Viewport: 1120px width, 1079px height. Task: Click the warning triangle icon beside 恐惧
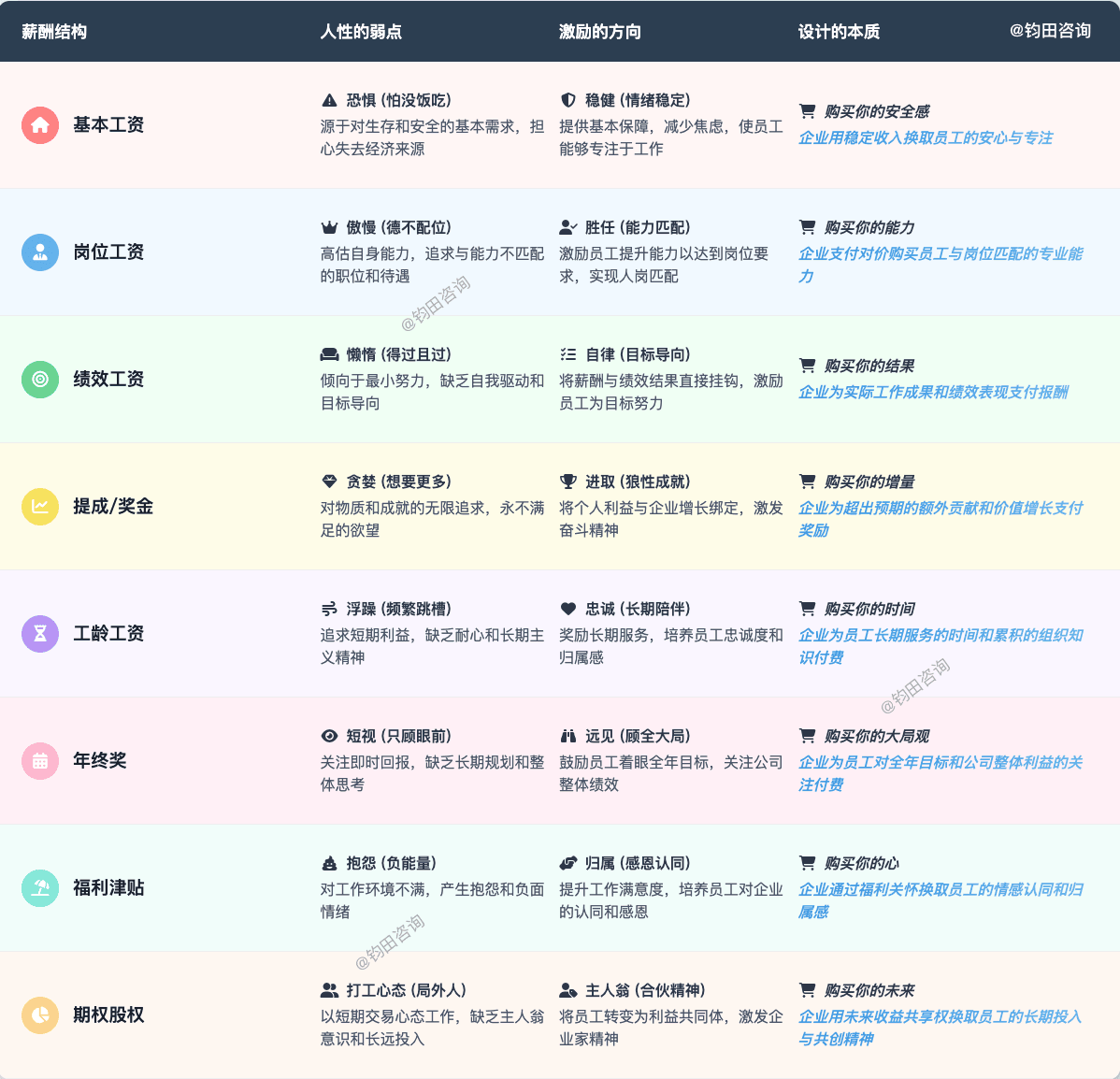coord(329,100)
